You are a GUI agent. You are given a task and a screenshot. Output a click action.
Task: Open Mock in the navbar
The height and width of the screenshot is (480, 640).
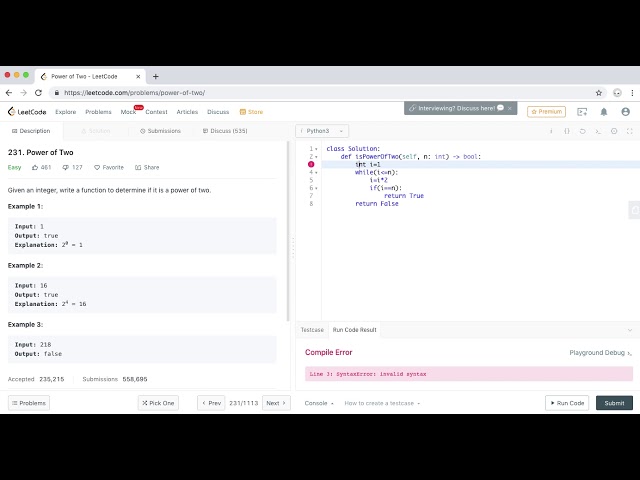(x=128, y=112)
